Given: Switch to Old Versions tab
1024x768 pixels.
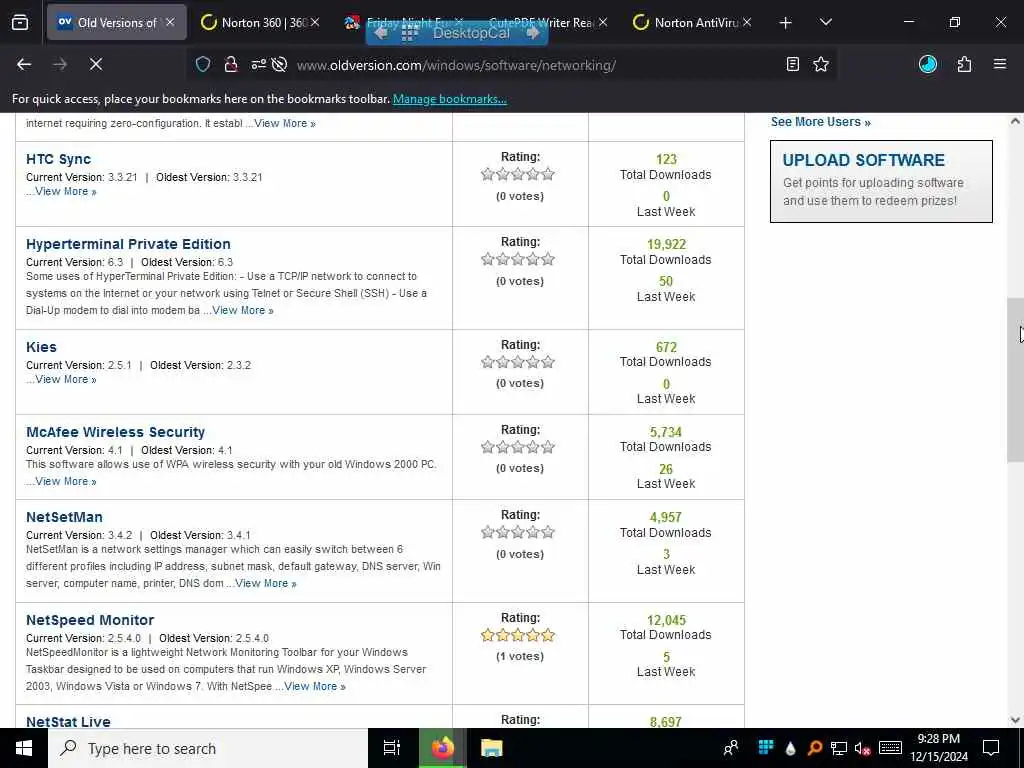Looking at the screenshot, I should pyautogui.click(x=117, y=22).
